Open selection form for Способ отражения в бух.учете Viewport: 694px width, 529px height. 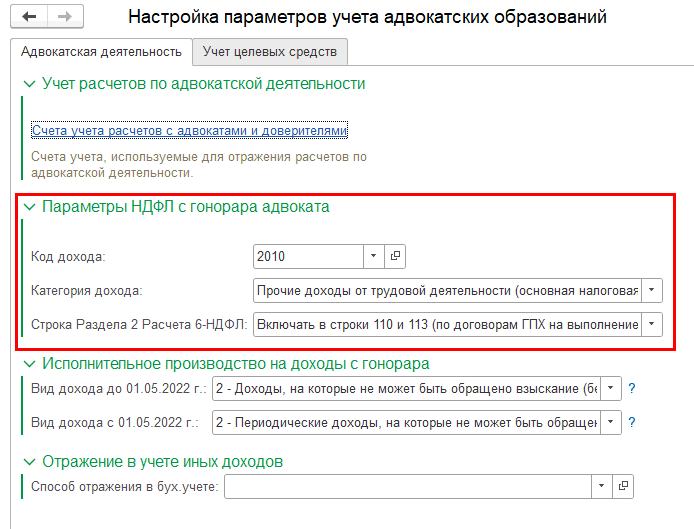point(624,486)
